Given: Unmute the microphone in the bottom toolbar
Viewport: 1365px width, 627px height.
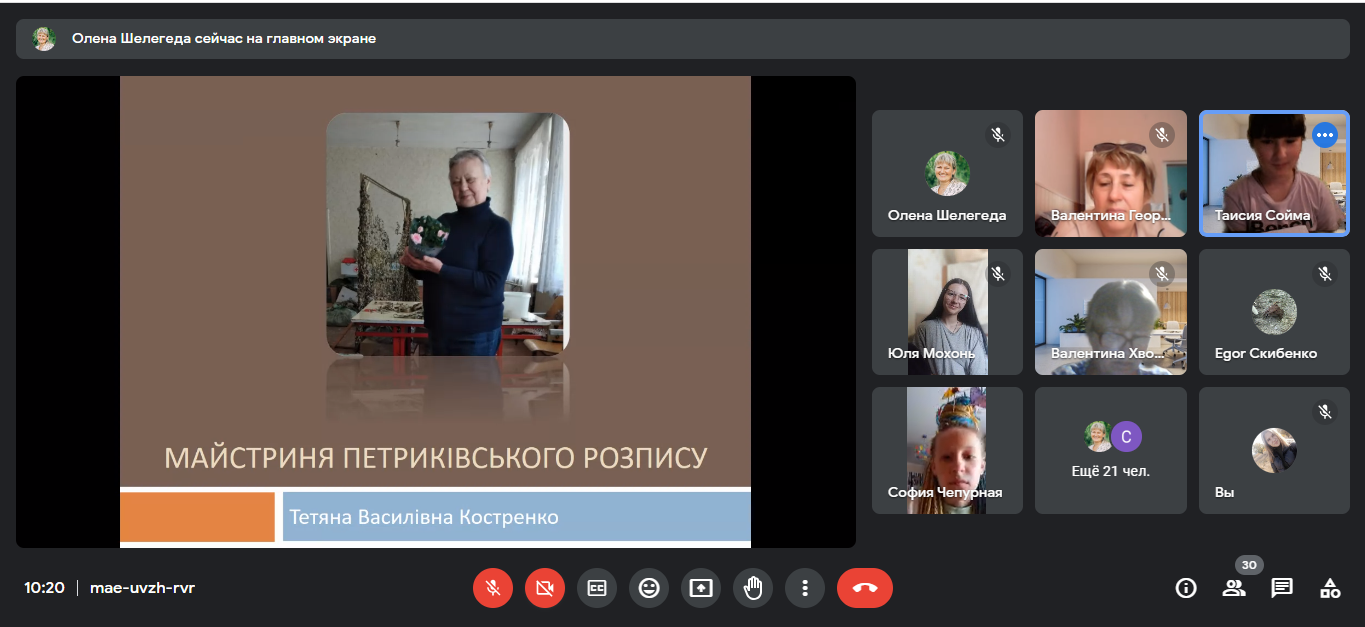Looking at the screenshot, I should [492, 588].
